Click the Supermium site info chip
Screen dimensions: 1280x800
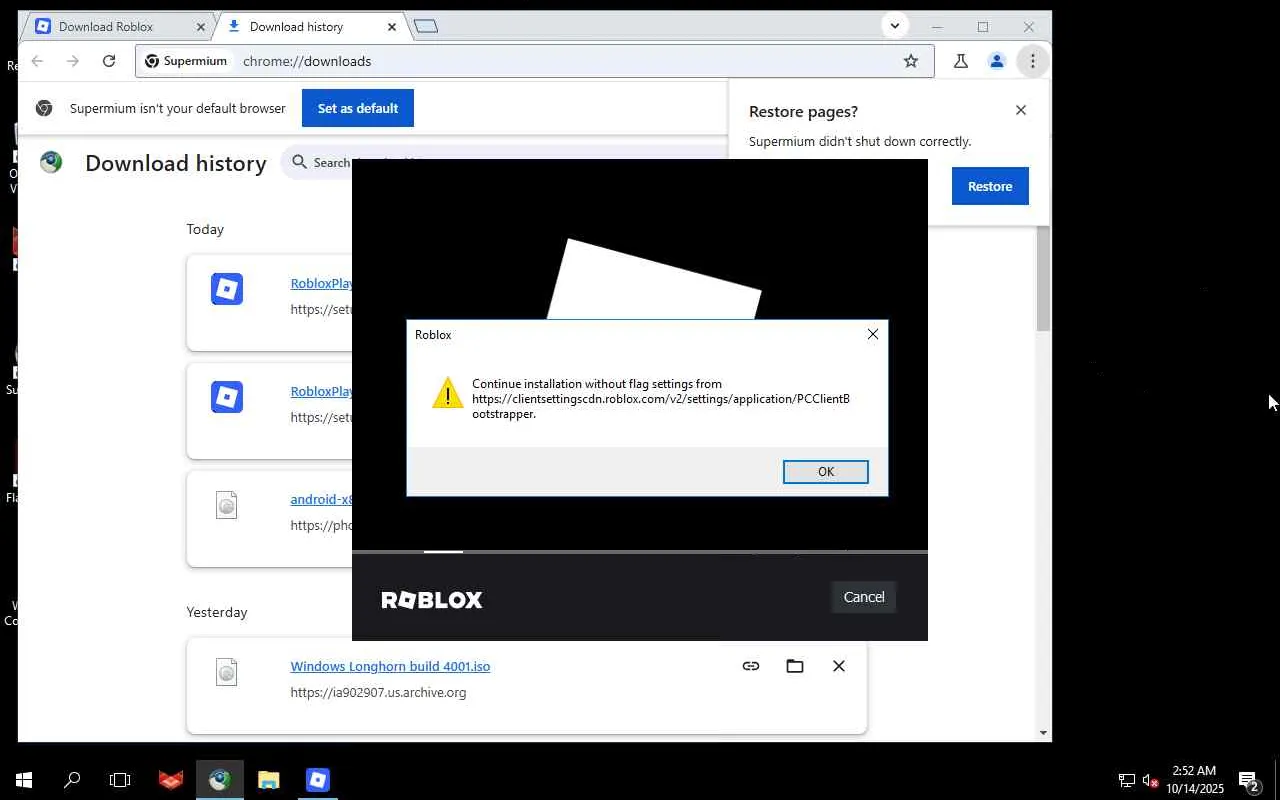coord(187,61)
